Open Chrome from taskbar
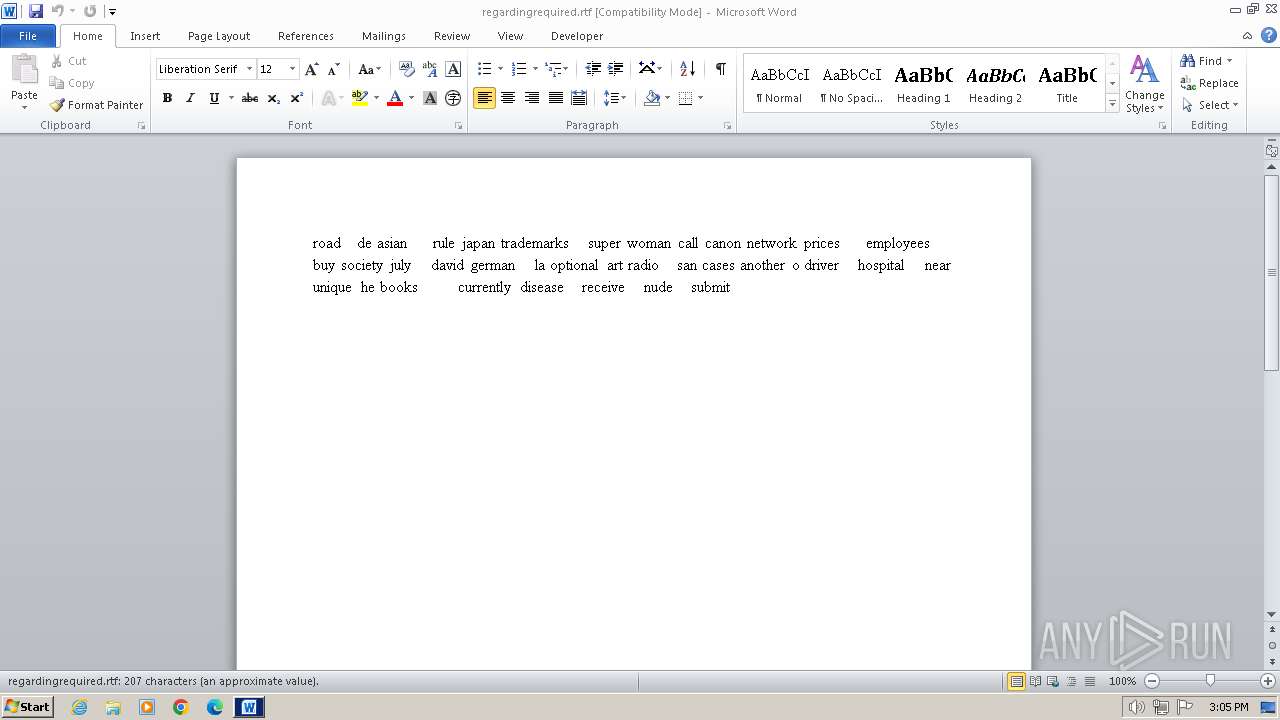The height and width of the screenshot is (720, 1280). 181,707
